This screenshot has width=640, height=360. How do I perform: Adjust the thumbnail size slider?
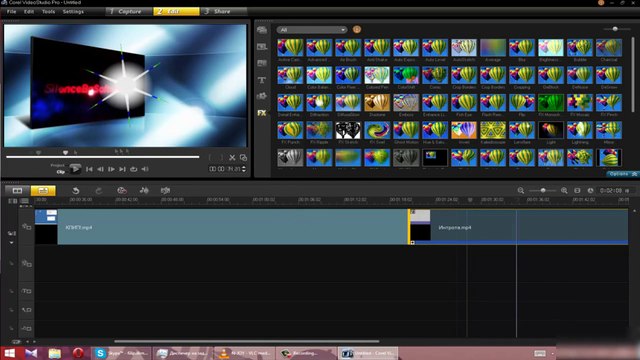pyautogui.click(x=615, y=29)
